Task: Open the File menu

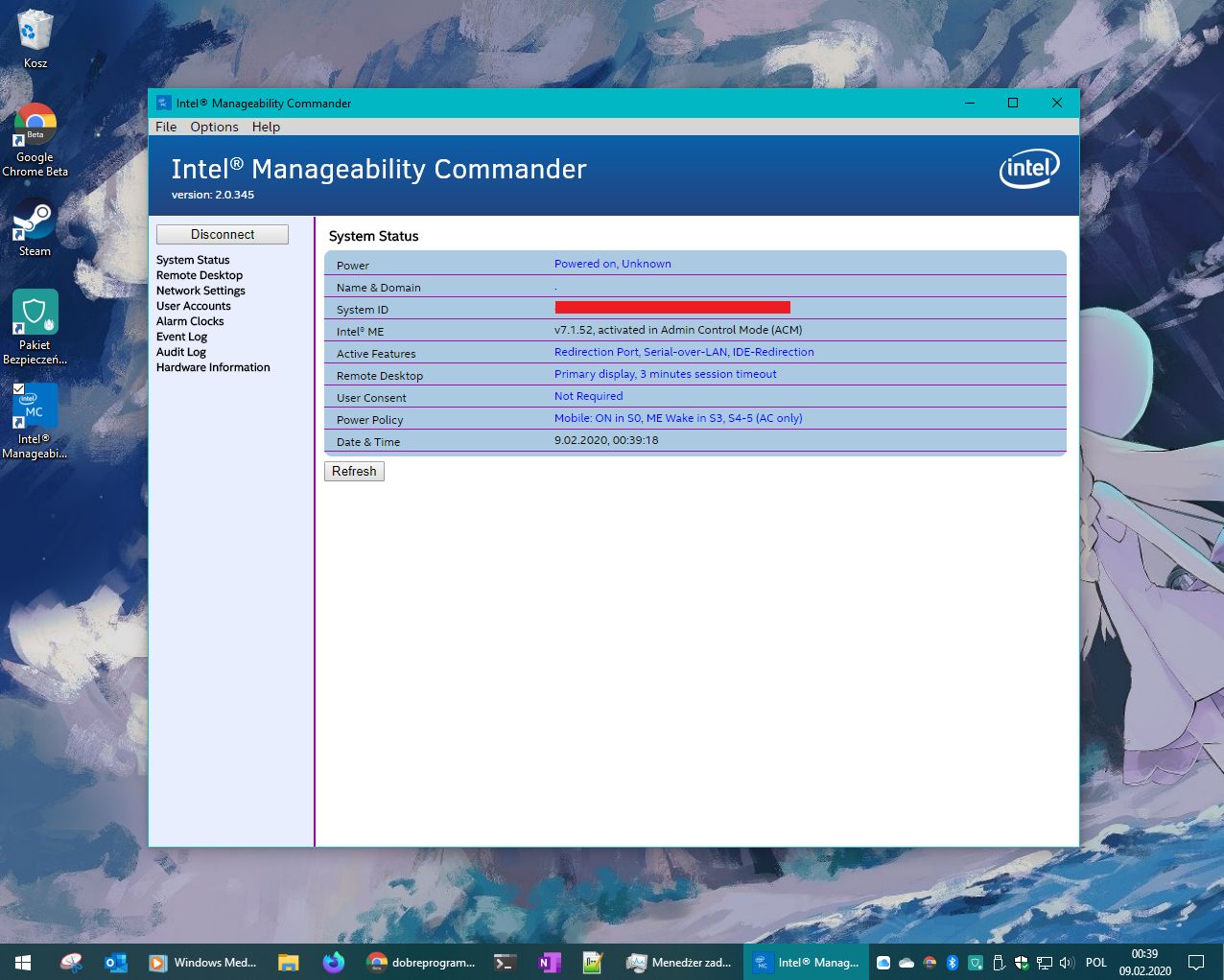Action: pos(166,127)
